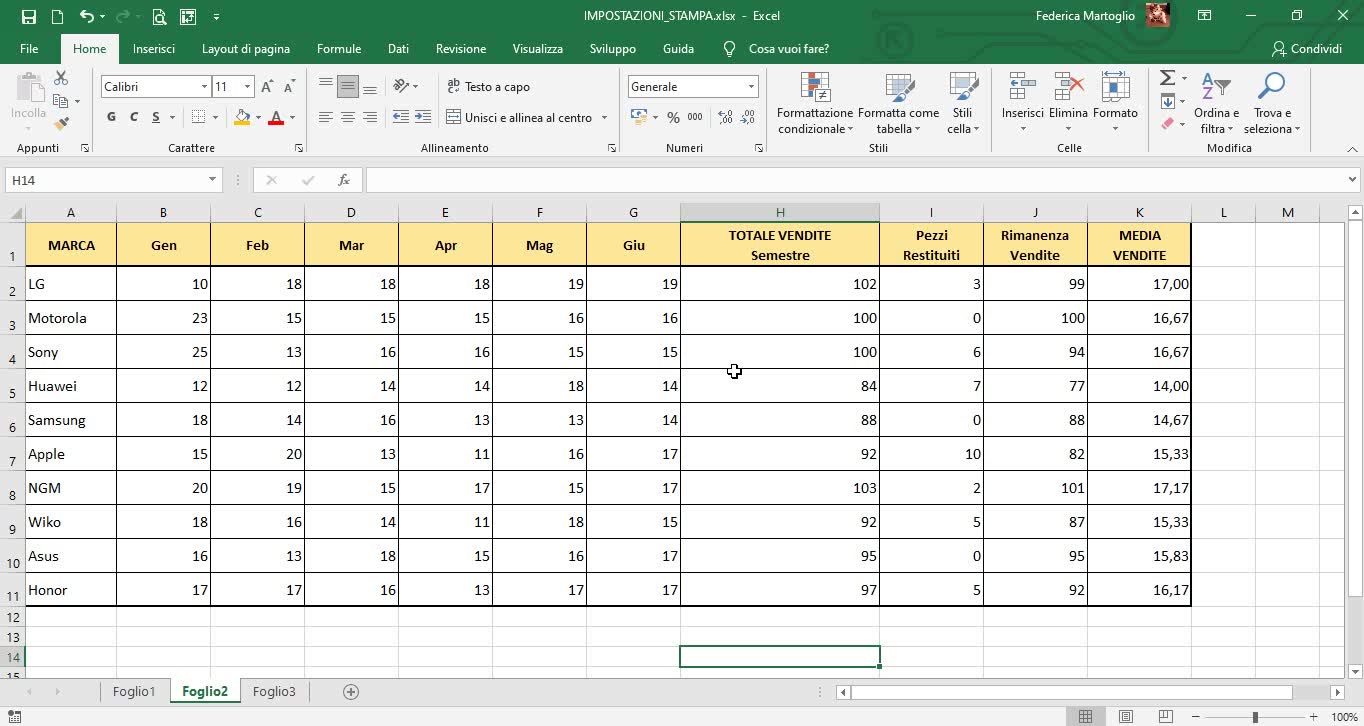This screenshot has width=1364, height=726.
Task: Select the Format Painter brush icon
Action: coord(61,124)
